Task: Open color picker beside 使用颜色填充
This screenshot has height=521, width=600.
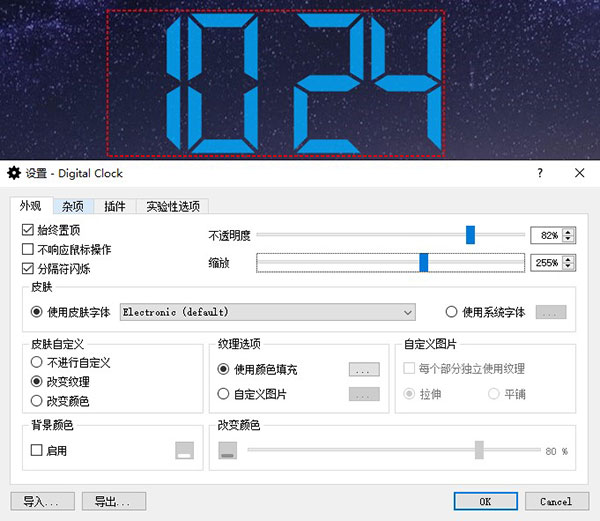Action: [x=364, y=370]
